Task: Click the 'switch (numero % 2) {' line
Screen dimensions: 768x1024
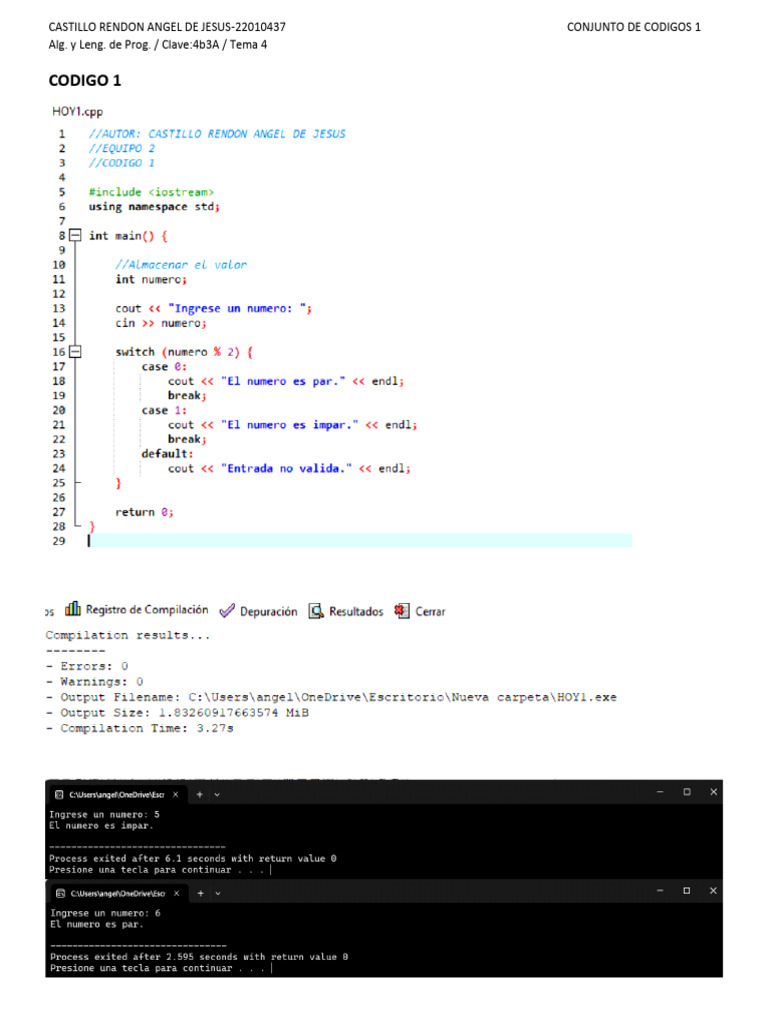Action: coord(184,352)
